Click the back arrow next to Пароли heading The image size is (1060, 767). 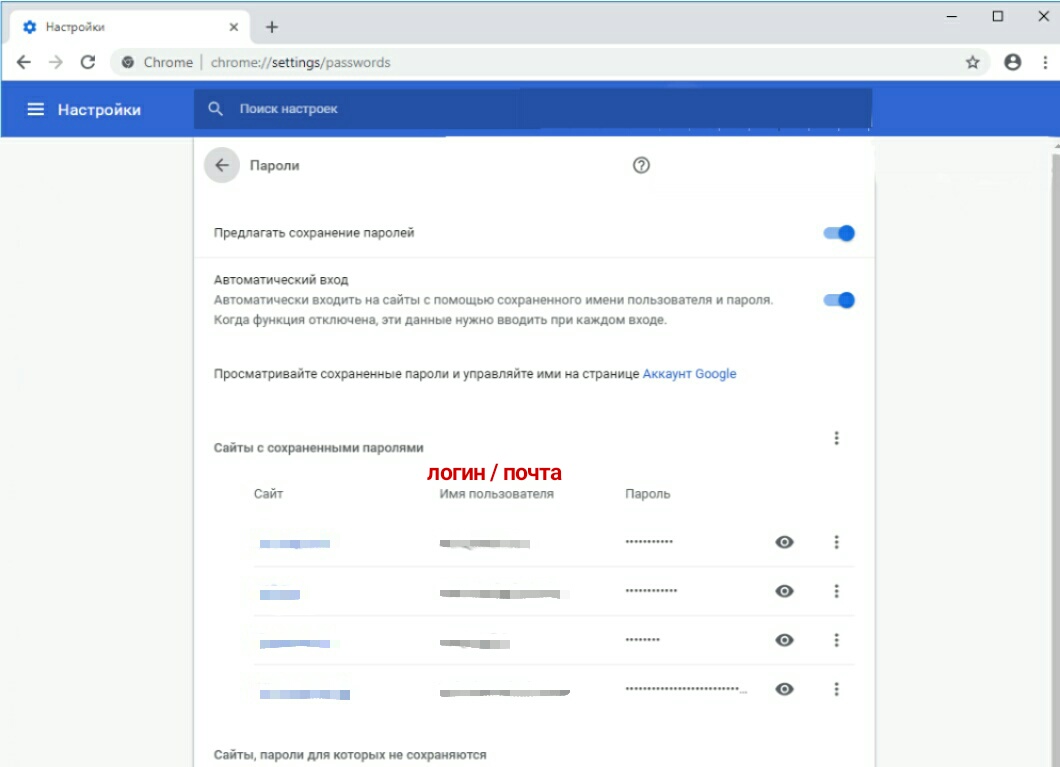221,165
